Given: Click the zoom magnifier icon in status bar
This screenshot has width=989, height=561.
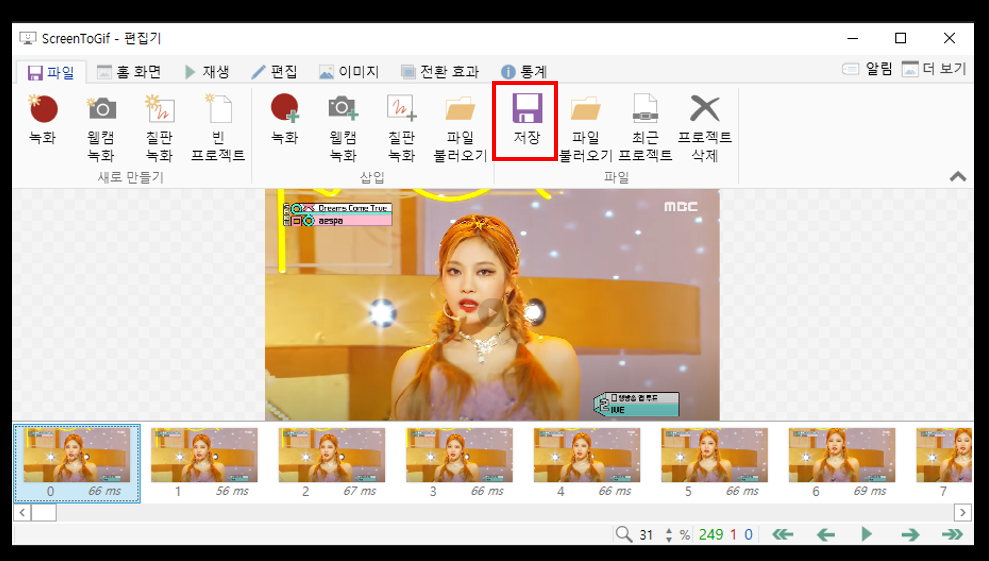Looking at the screenshot, I should click(624, 534).
